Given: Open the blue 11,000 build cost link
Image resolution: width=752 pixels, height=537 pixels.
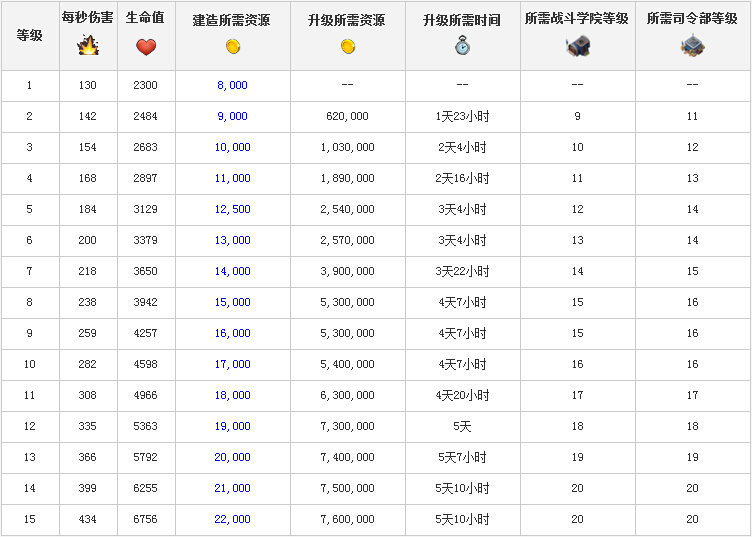Looking at the screenshot, I should (233, 178).
